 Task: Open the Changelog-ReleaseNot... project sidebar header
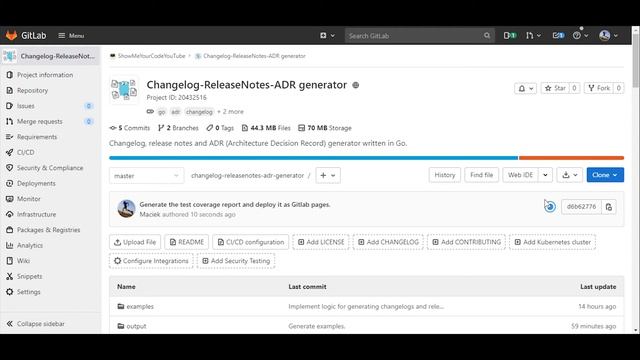(50, 56)
